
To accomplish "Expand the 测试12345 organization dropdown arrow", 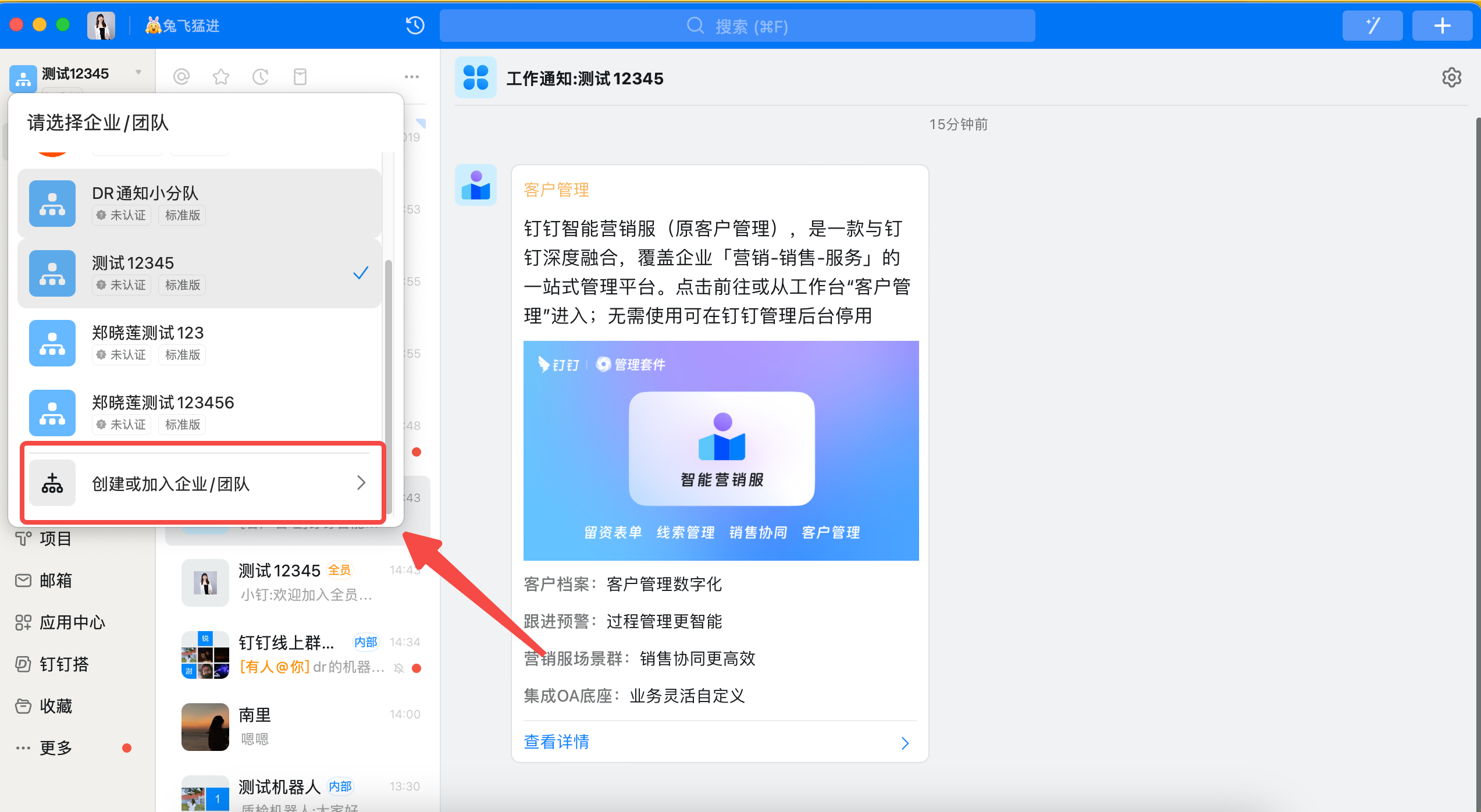I will (x=138, y=72).
